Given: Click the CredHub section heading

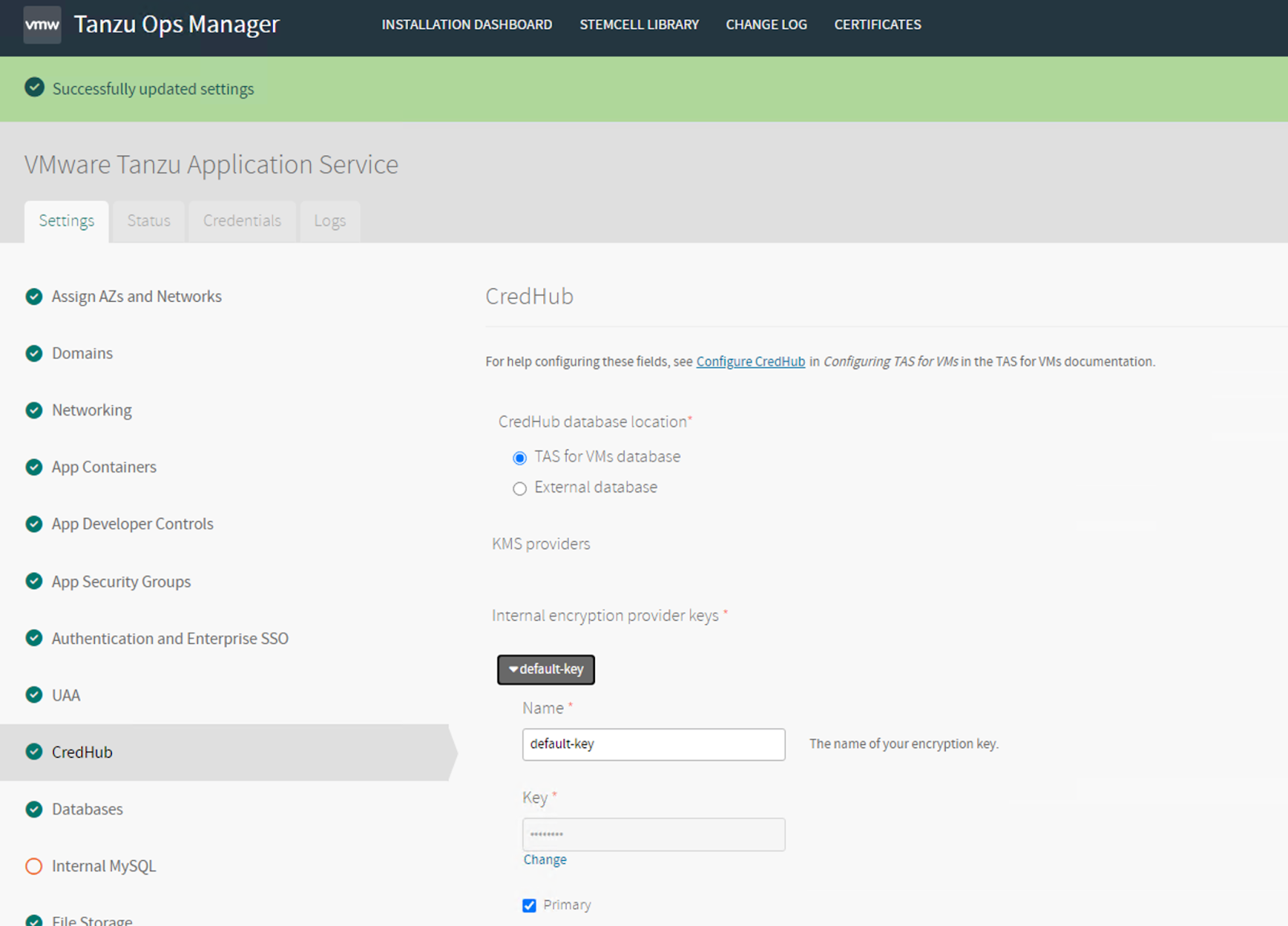Looking at the screenshot, I should click(x=530, y=296).
